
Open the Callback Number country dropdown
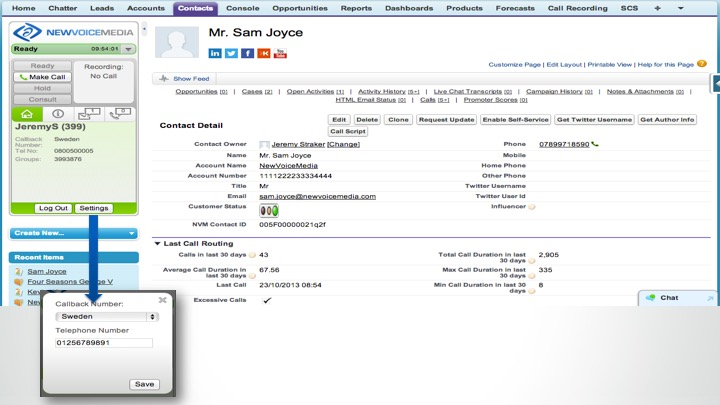[107, 316]
